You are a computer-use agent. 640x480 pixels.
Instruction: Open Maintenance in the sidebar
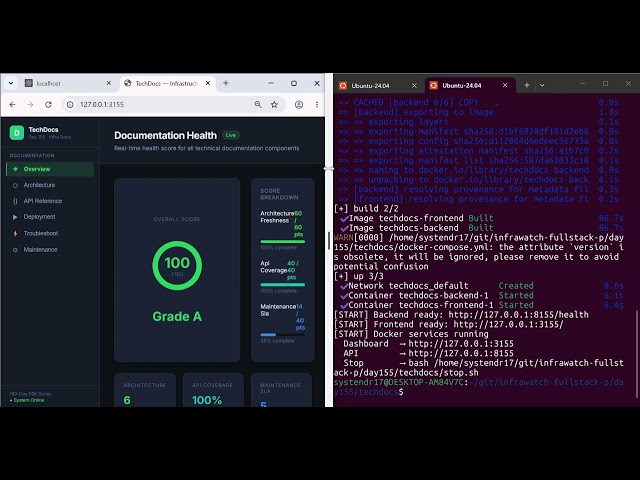pyautogui.click(x=50, y=249)
